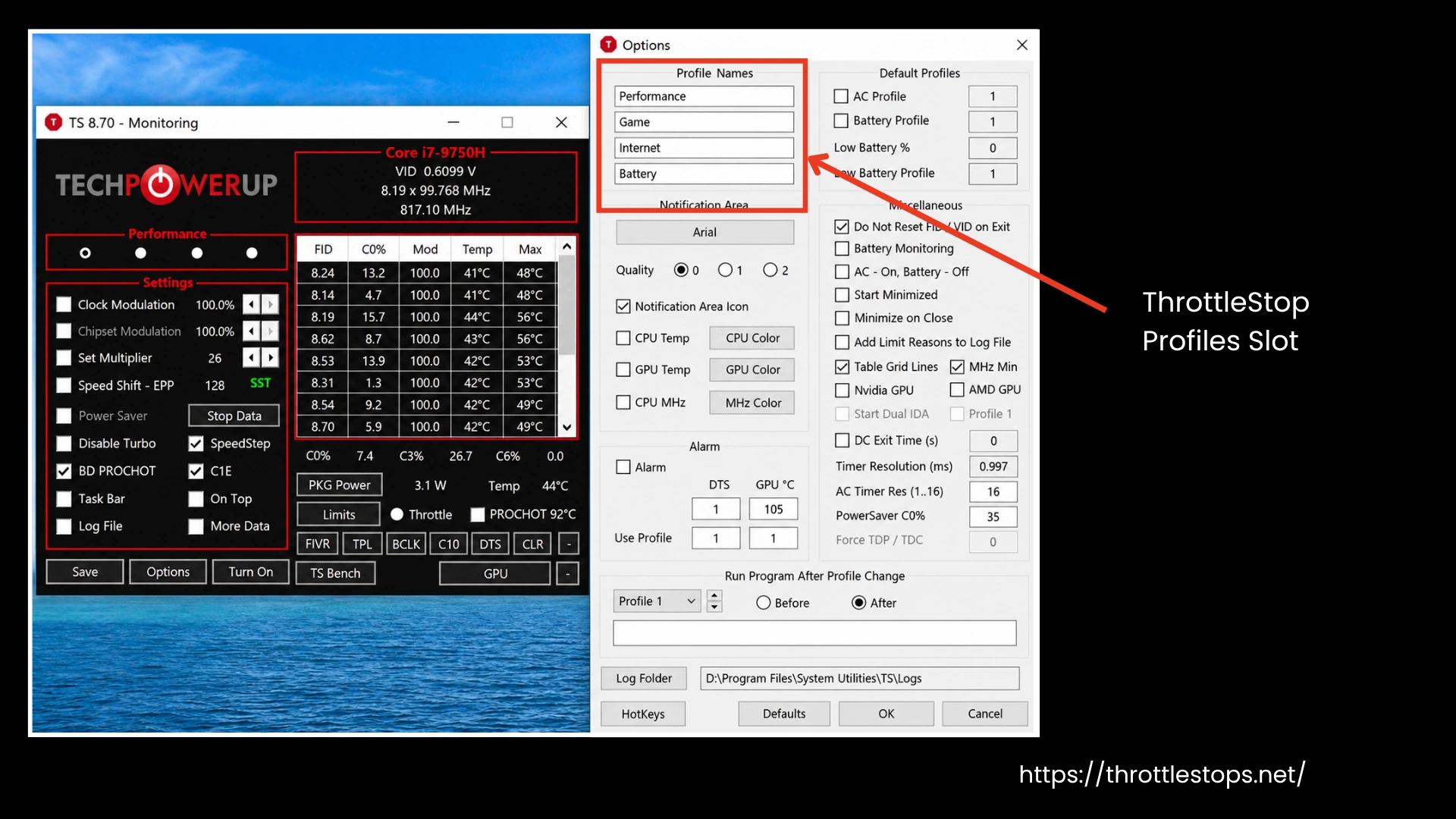Increase Set Multiplier with right arrow
Image resolution: width=1456 pixels, height=819 pixels.
270,358
